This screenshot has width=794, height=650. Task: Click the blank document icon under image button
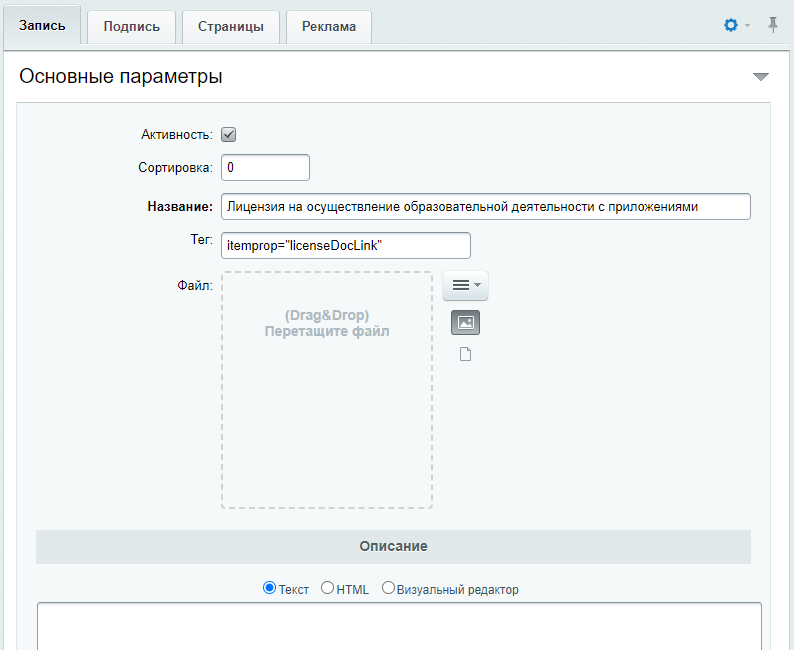click(465, 354)
